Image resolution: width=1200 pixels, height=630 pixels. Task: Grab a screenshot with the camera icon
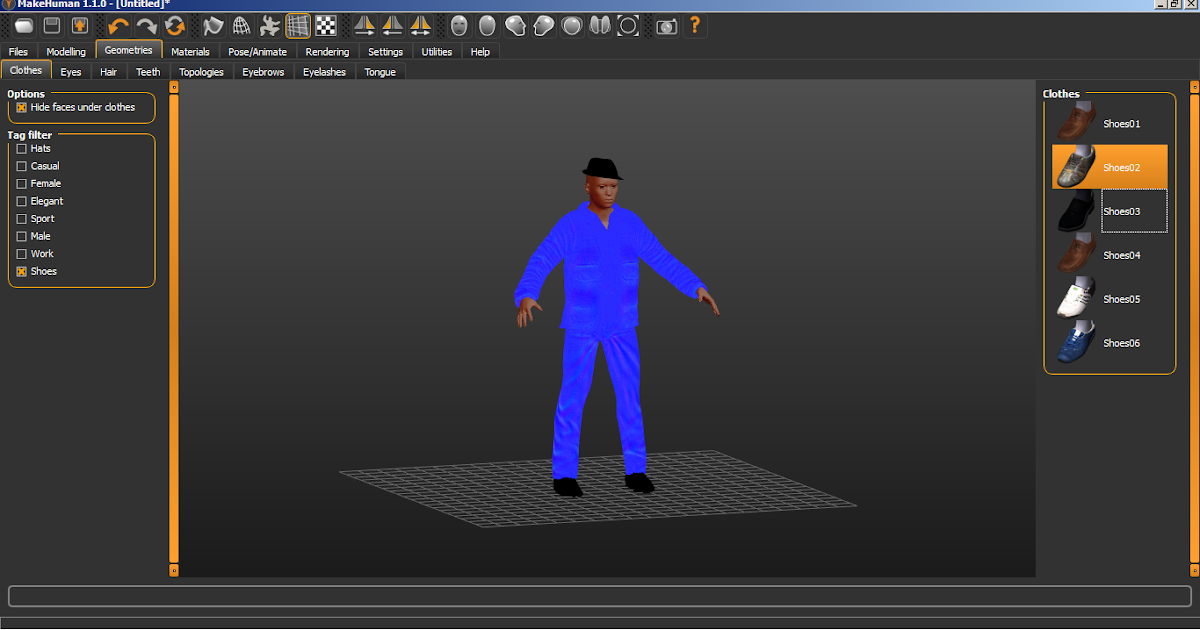[x=666, y=25]
